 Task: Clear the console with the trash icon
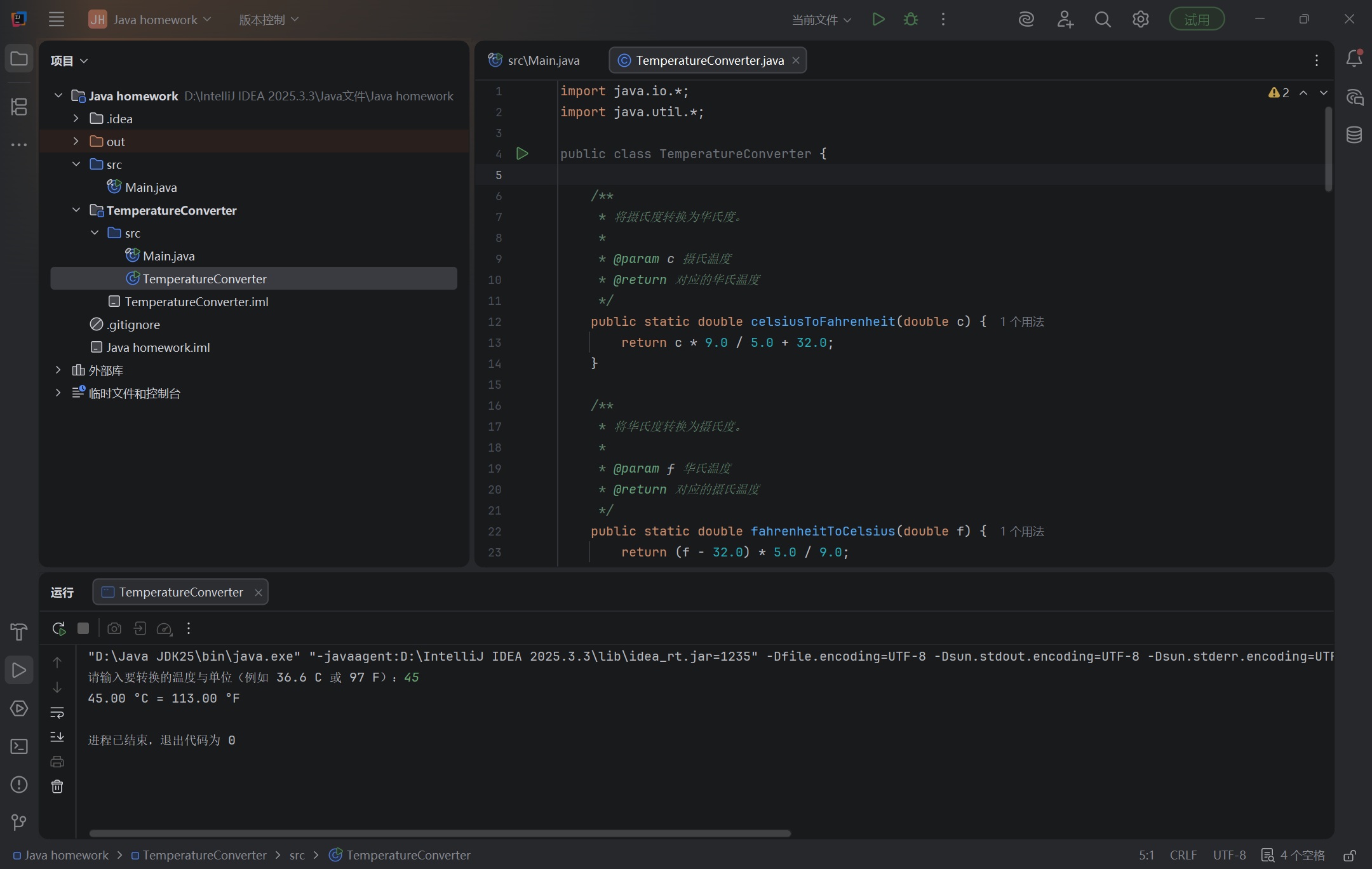coord(57,786)
